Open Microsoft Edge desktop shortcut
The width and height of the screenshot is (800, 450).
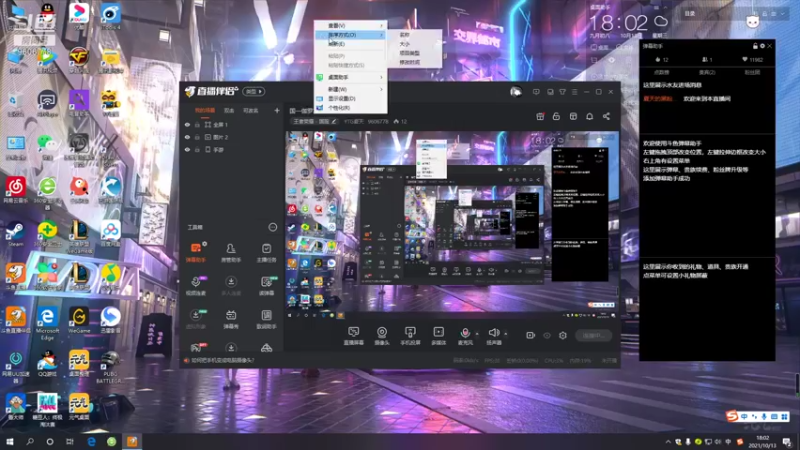point(47,323)
